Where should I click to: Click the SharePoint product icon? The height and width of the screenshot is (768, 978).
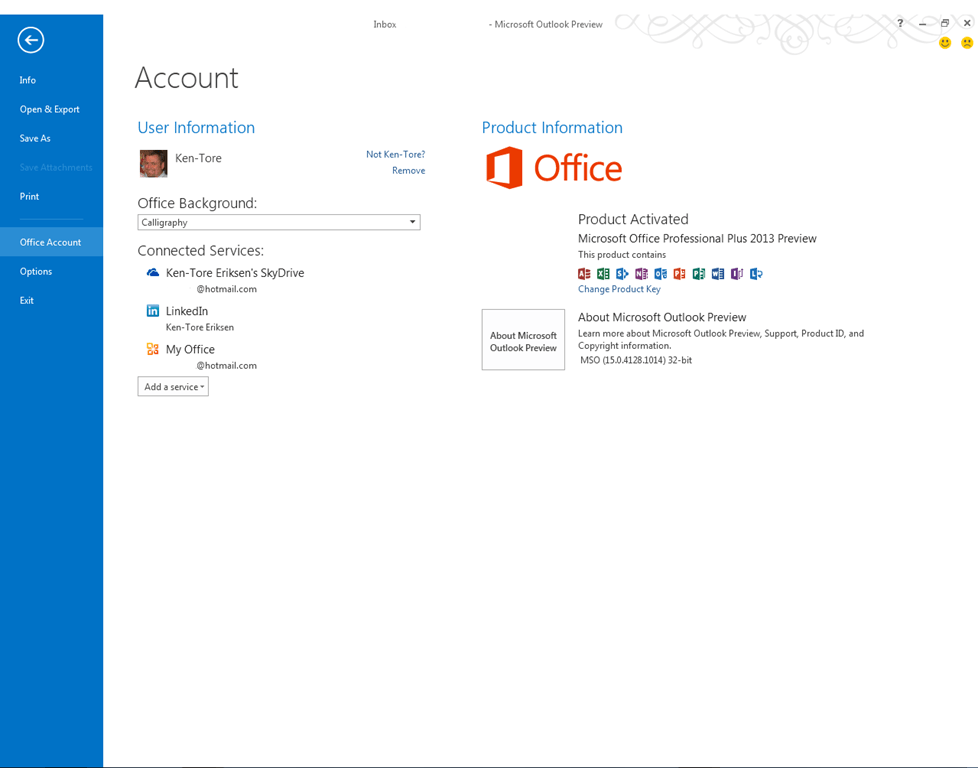click(622, 273)
